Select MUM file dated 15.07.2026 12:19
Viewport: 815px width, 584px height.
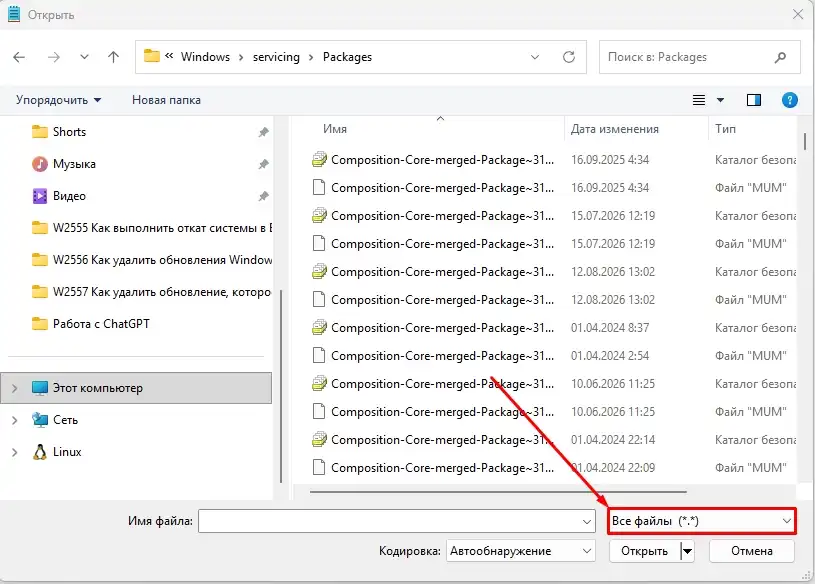point(554,244)
